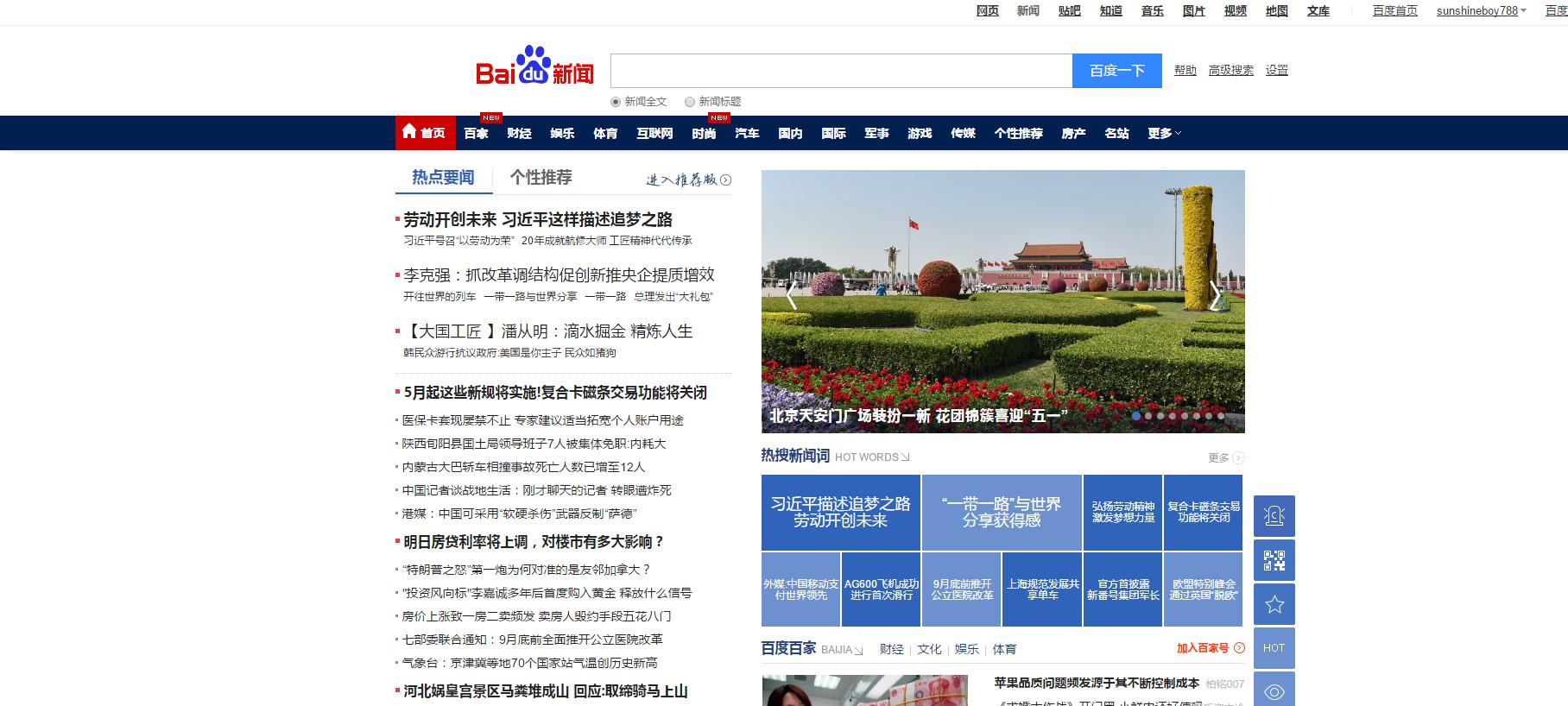Open 知道 in the top bar
Viewport: 1568px width, 706px height.
tap(1111, 11)
